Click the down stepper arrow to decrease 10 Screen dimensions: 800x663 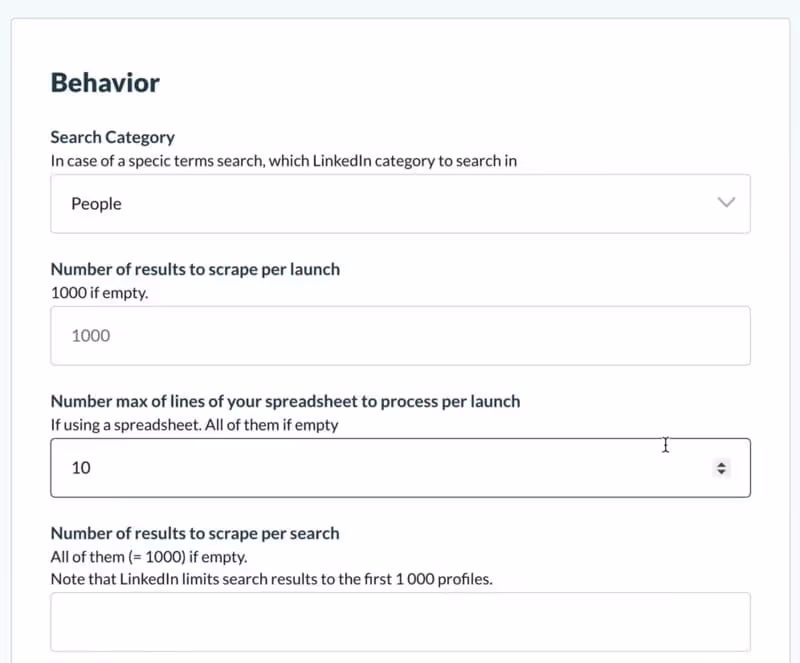(x=722, y=472)
